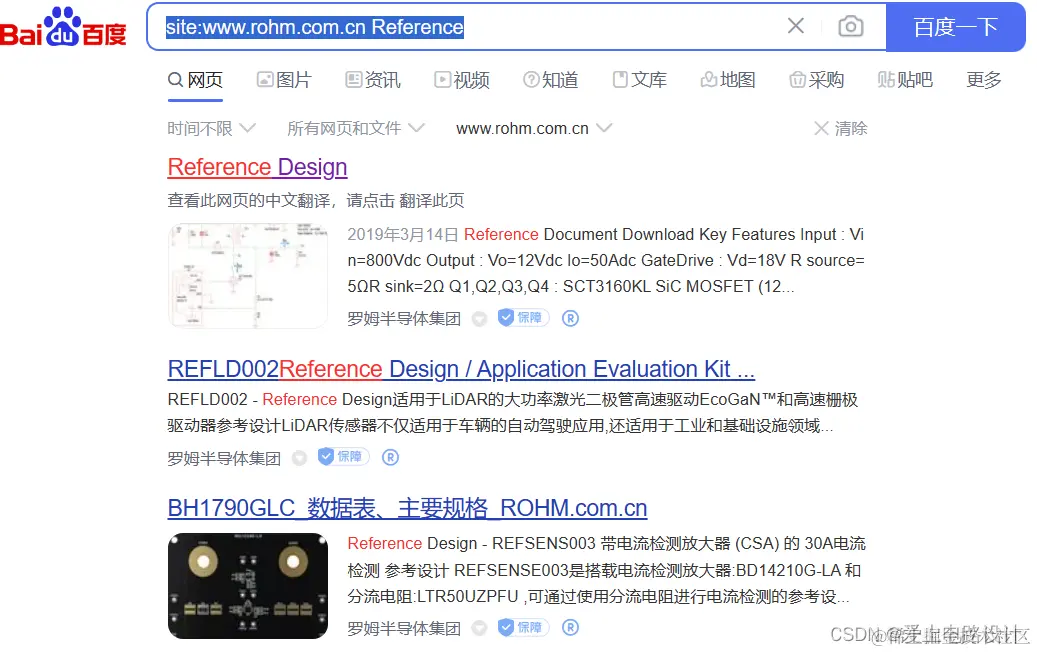This screenshot has height=653, width=1037.
Task: Click 罗姆半导体集团 under BH1790GLC result
Action: [404, 629]
